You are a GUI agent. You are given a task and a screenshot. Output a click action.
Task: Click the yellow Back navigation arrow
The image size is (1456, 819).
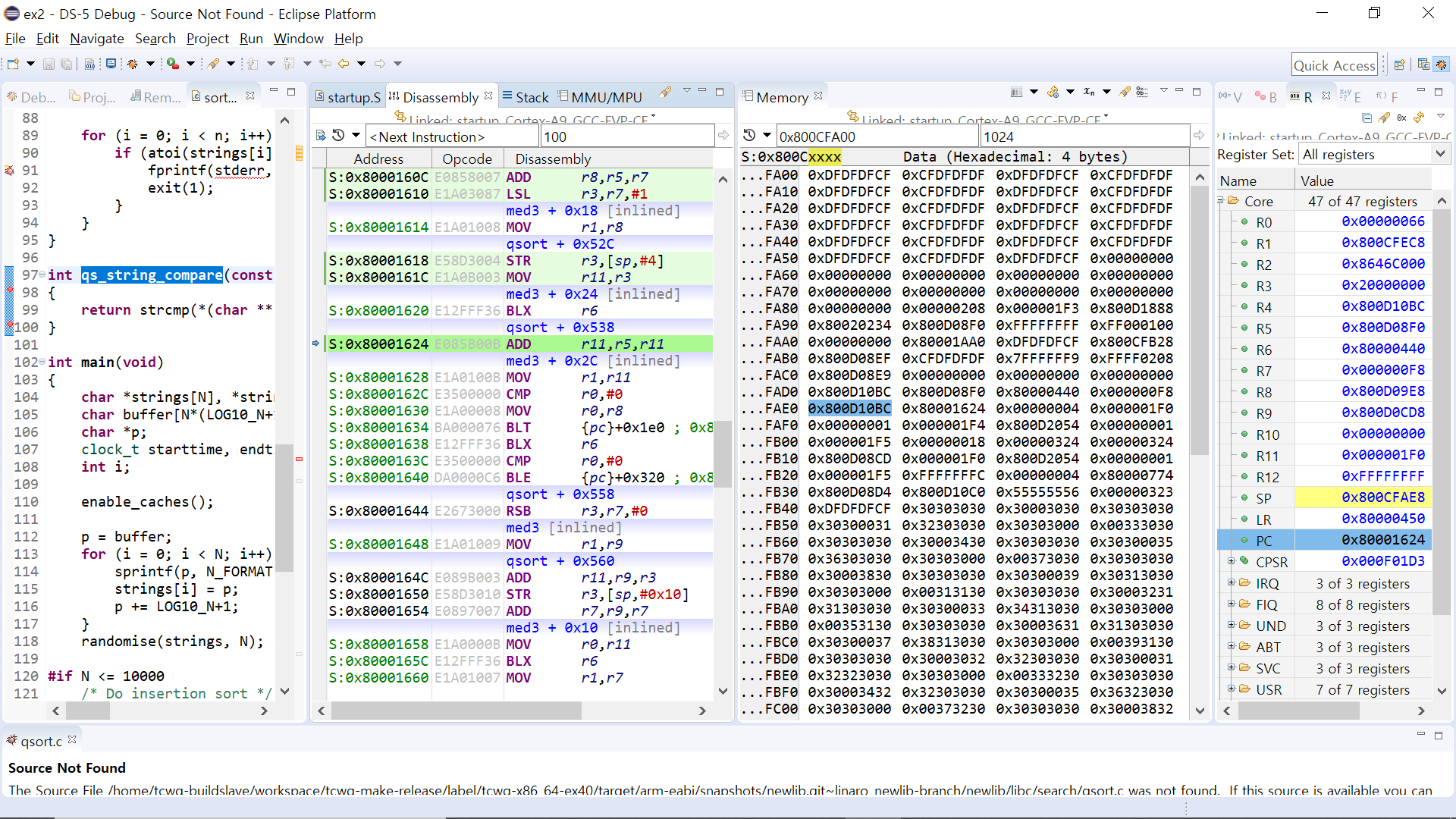coord(344,64)
